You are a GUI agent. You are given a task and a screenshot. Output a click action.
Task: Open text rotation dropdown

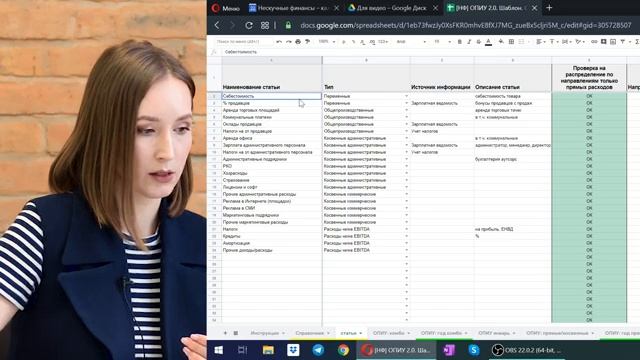[x=580, y=42]
